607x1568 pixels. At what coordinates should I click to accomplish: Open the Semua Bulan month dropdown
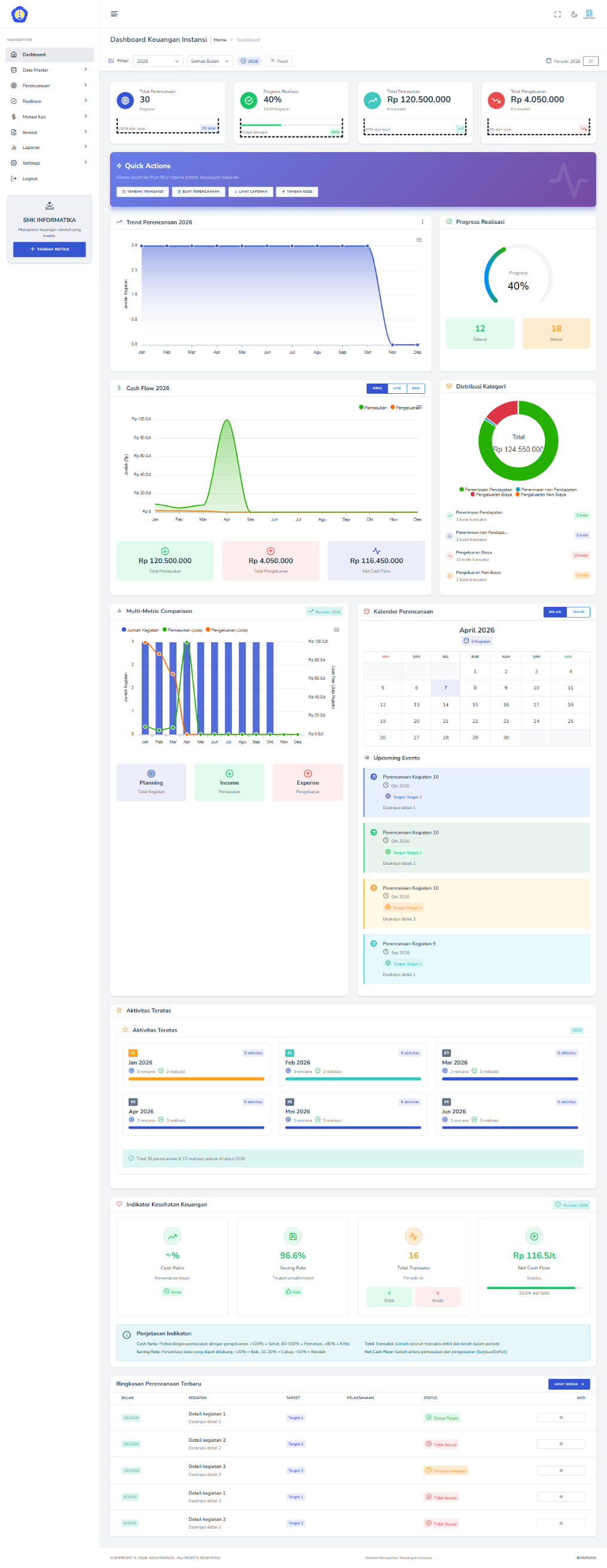click(x=211, y=61)
